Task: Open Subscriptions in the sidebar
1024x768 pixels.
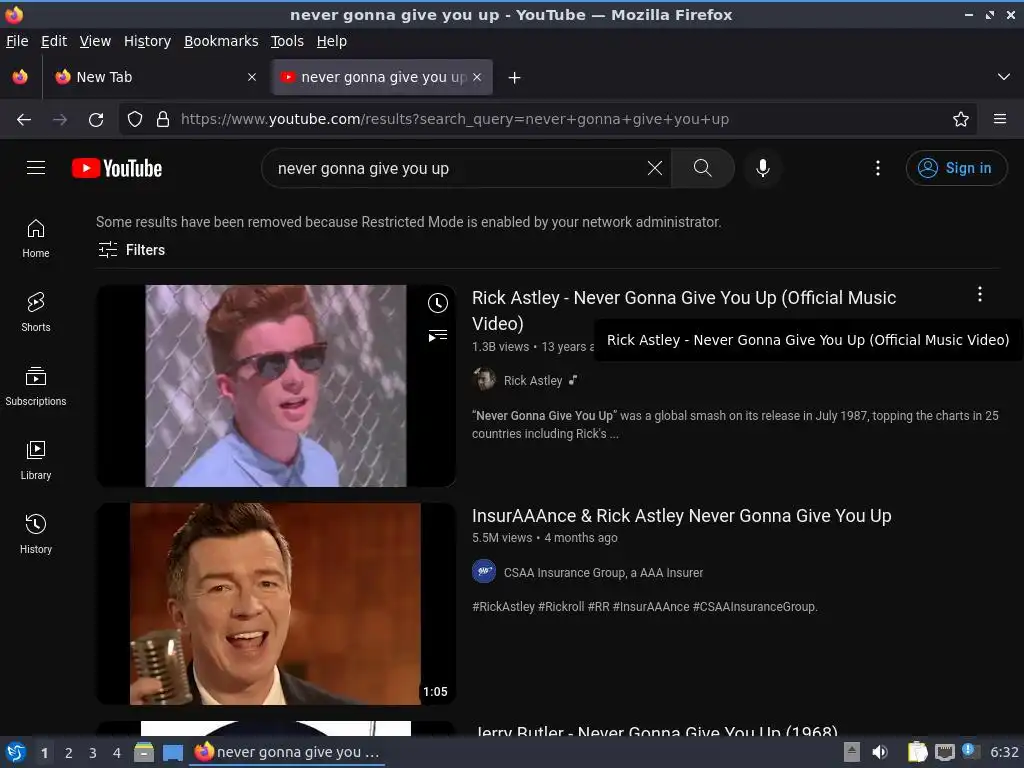Action: click(36, 387)
